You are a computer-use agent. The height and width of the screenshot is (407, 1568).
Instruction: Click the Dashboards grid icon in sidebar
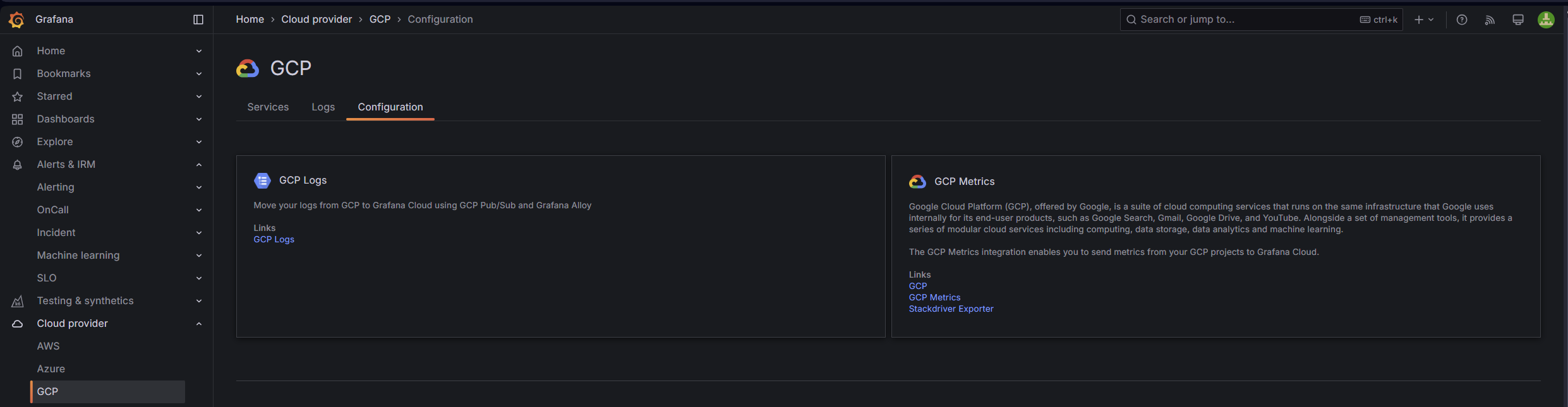tap(18, 119)
